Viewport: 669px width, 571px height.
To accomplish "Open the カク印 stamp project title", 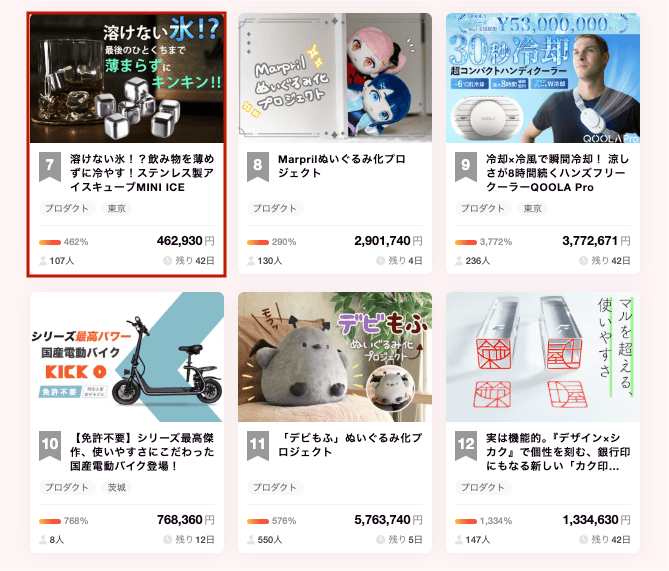I will (x=558, y=452).
